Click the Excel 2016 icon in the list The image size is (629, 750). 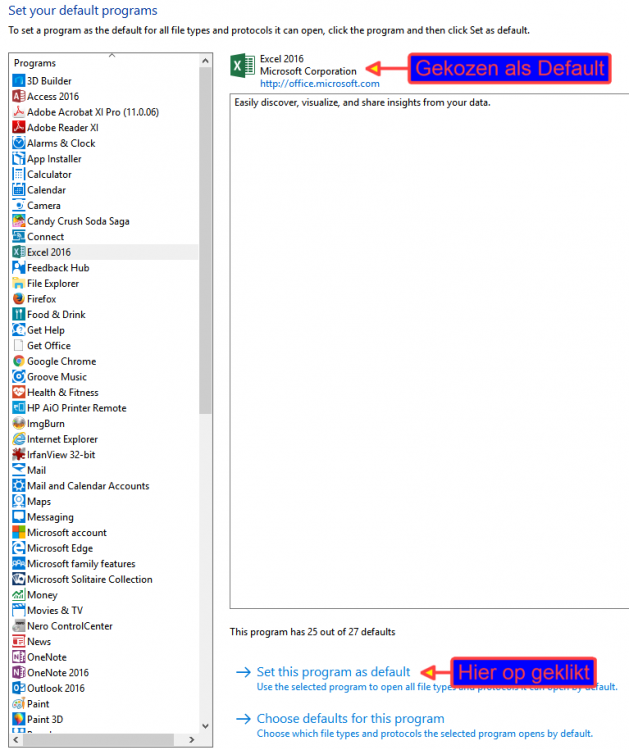point(19,252)
